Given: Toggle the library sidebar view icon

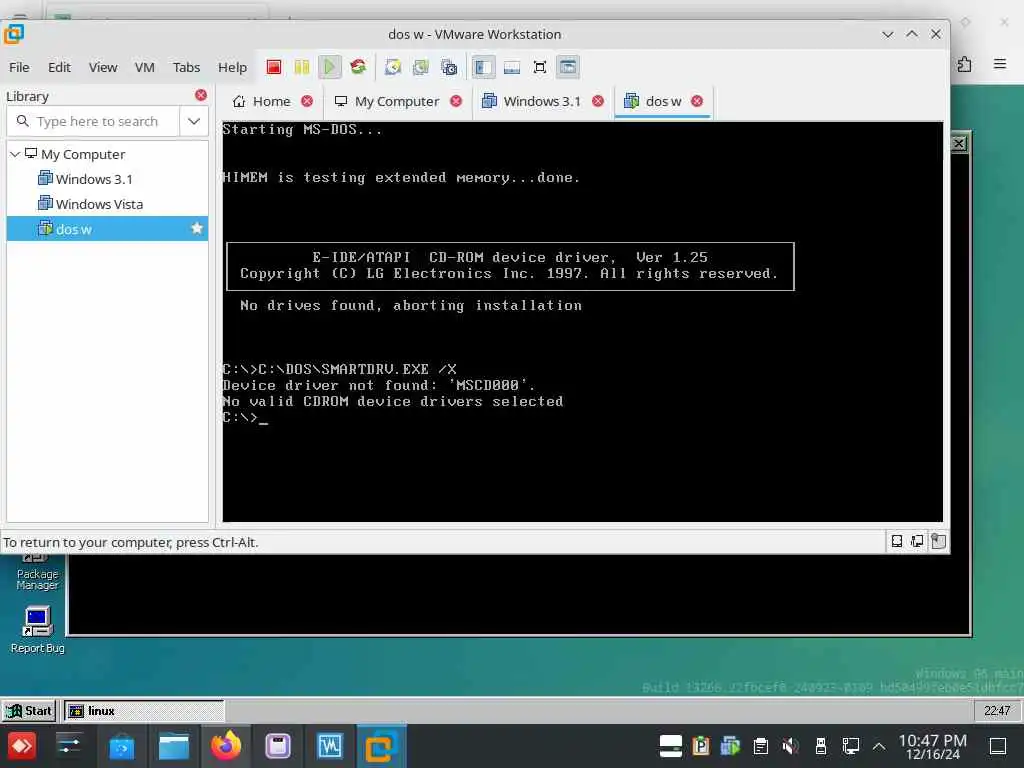Looking at the screenshot, I should pos(483,67).
